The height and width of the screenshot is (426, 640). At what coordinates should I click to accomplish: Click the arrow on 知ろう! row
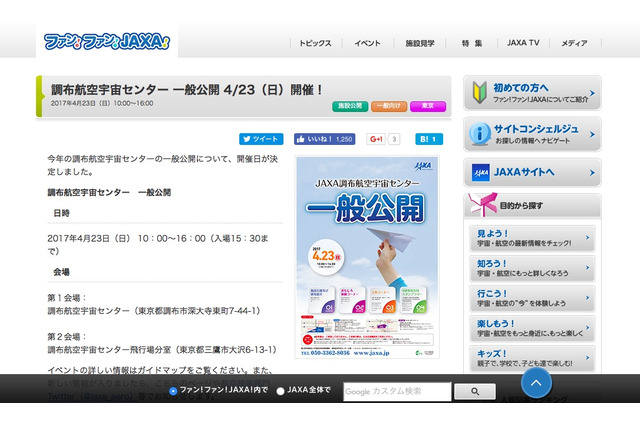587,268
